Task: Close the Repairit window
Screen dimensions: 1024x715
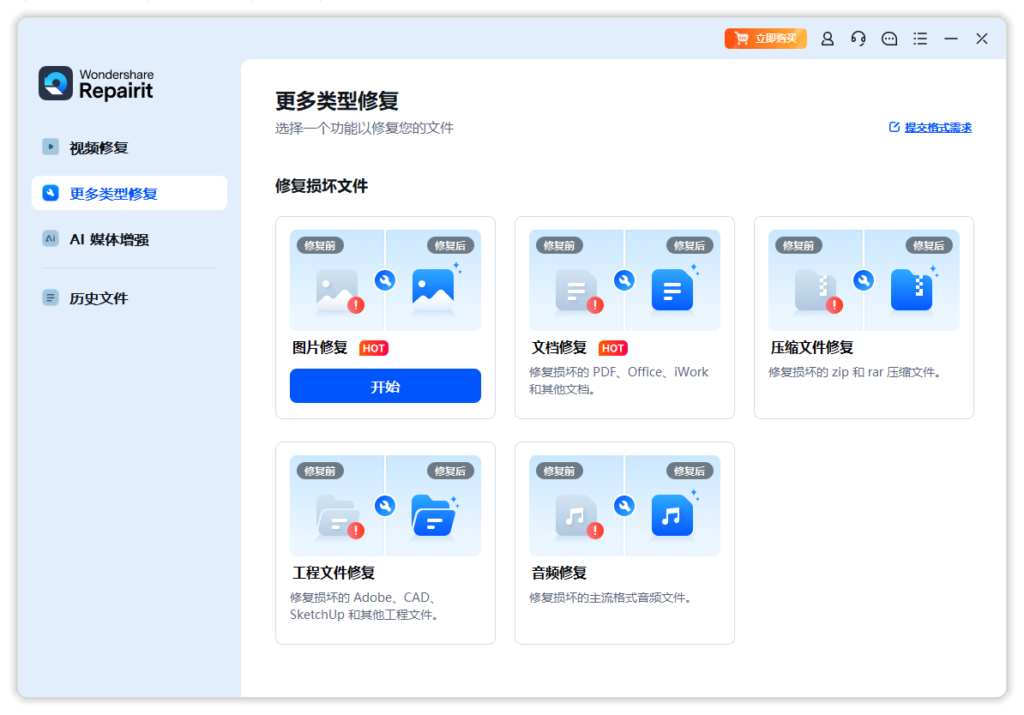Action: [x=982, y=39]
